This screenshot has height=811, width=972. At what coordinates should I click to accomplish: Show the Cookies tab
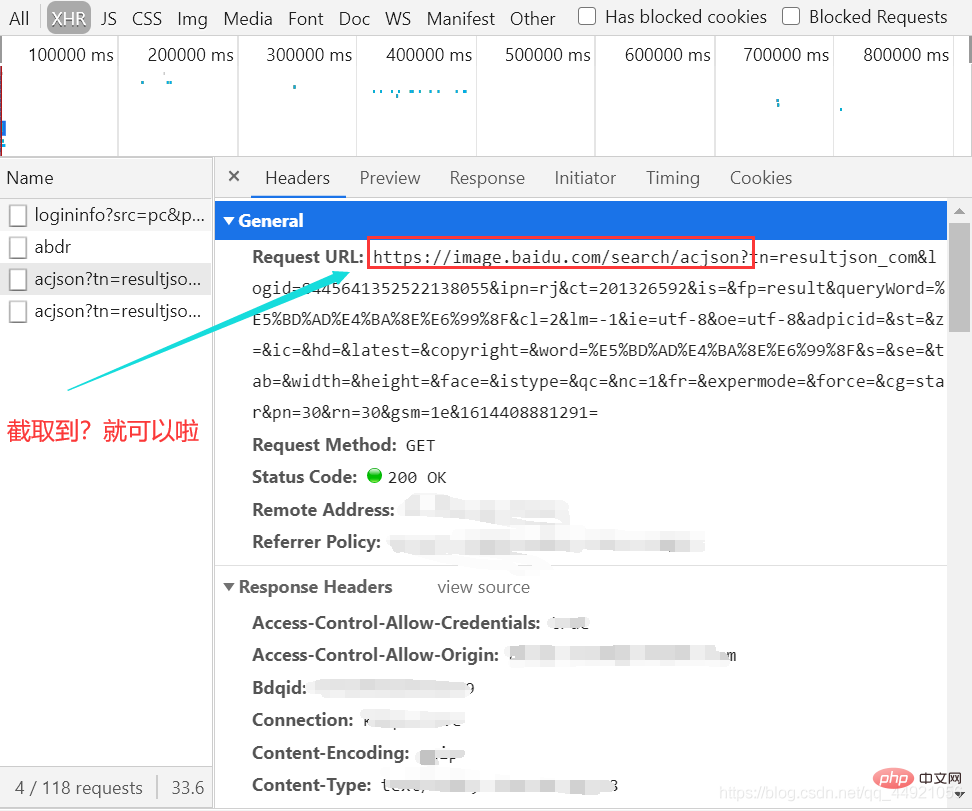coord(760,178)
